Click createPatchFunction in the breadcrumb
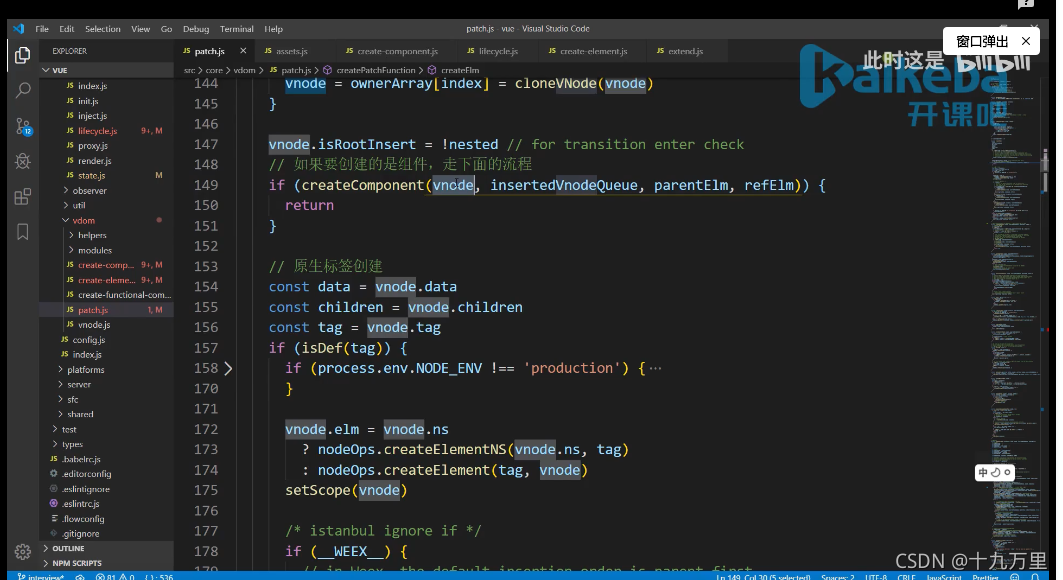 coord(376,70)
